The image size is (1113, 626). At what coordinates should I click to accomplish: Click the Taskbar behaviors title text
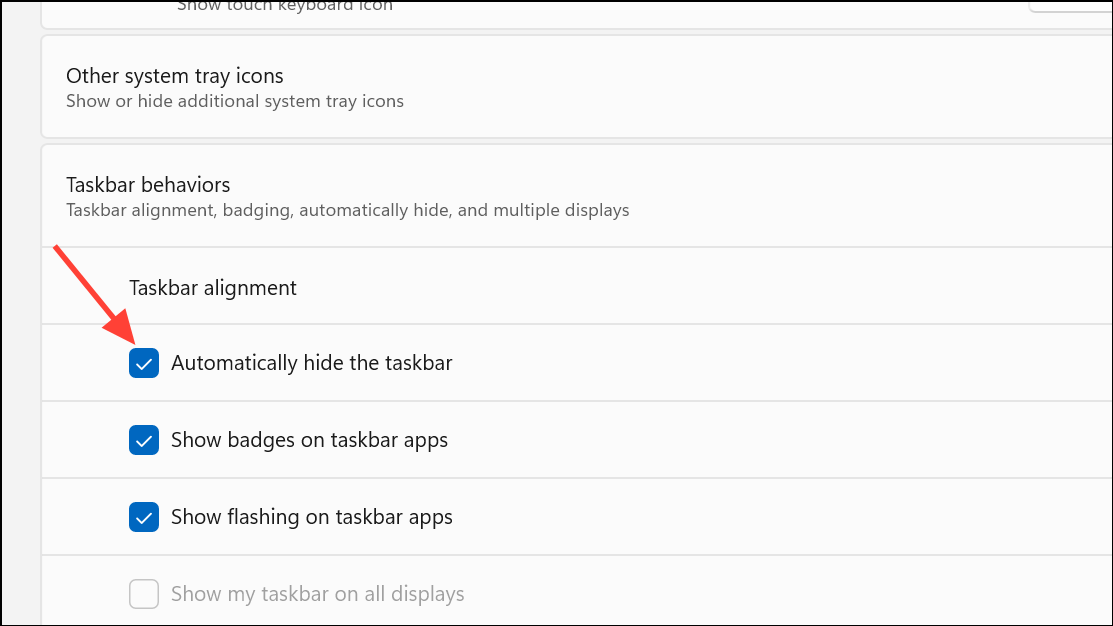[x=148, y=185]
